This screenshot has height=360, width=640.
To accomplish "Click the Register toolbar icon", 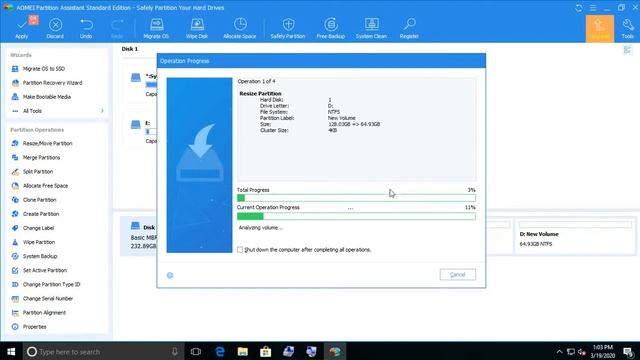I will pos(409,28).
